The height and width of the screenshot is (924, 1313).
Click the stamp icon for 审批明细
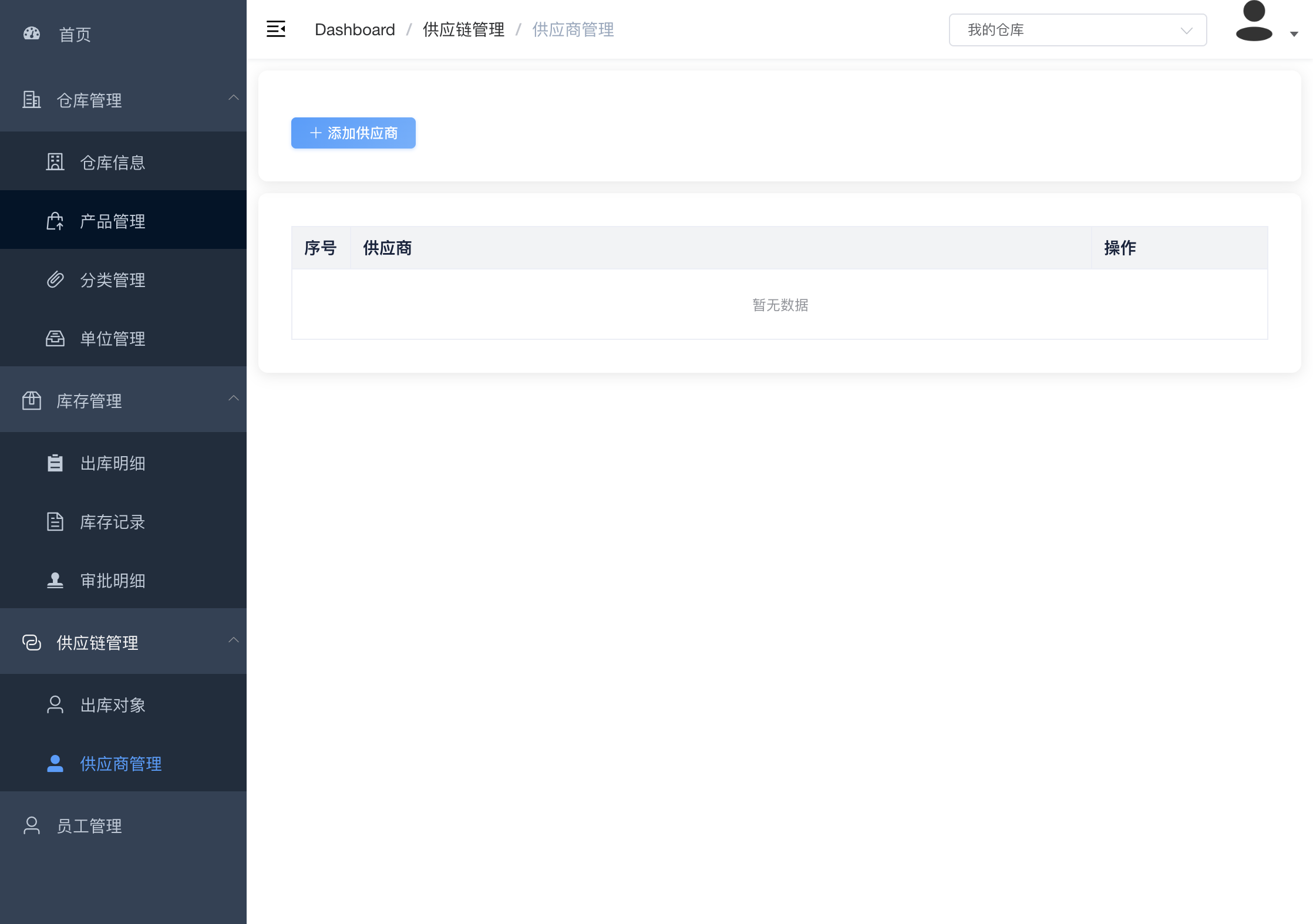click(55, 581)
